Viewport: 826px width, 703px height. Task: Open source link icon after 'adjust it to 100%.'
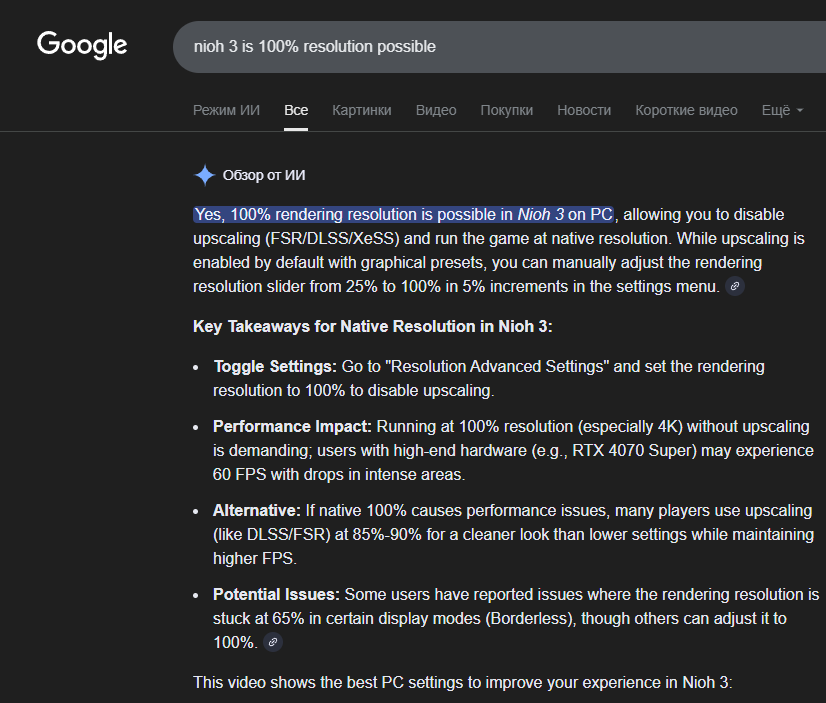pos(273,642)
